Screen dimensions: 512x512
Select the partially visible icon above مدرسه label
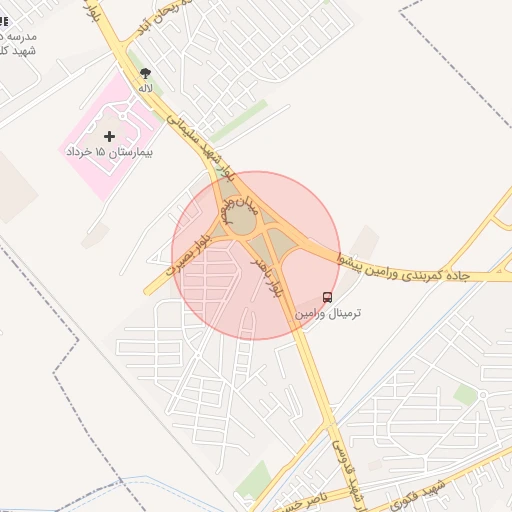3,22
